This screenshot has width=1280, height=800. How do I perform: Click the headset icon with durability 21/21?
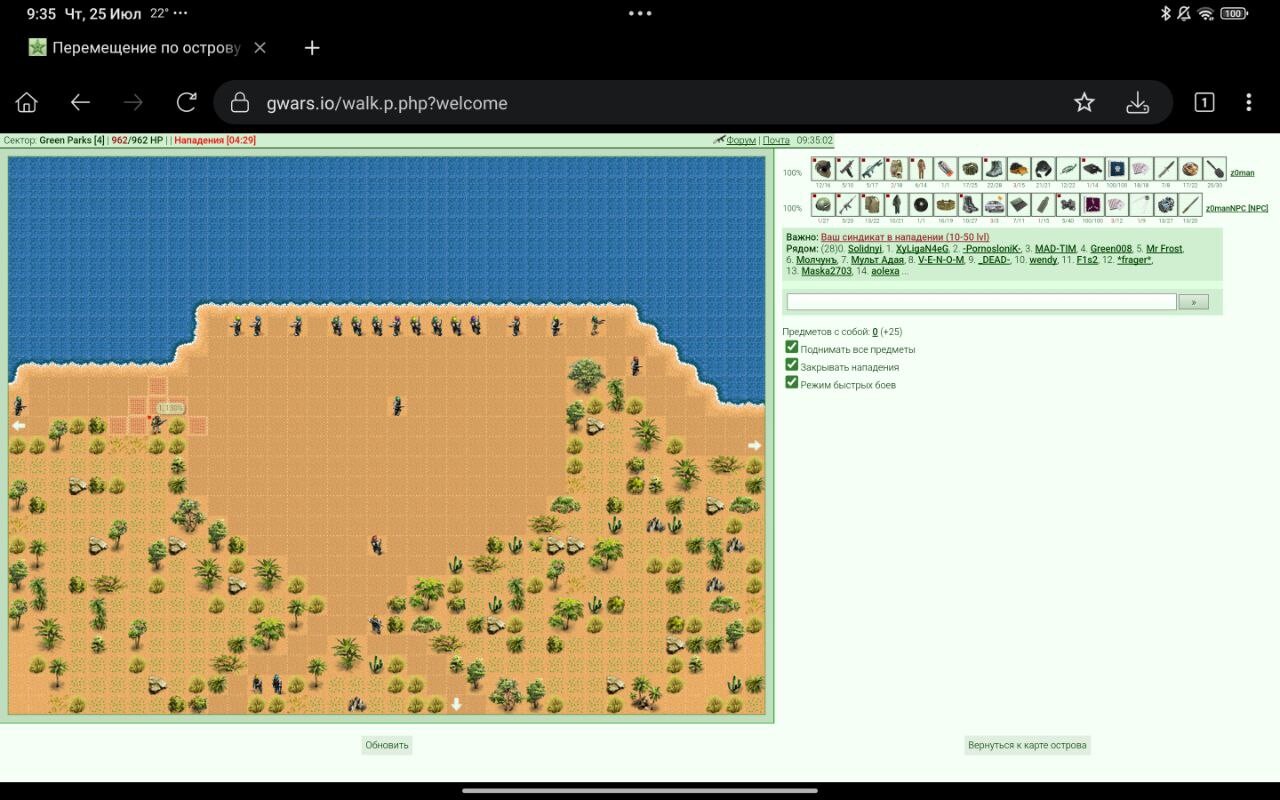point(1043,168)
